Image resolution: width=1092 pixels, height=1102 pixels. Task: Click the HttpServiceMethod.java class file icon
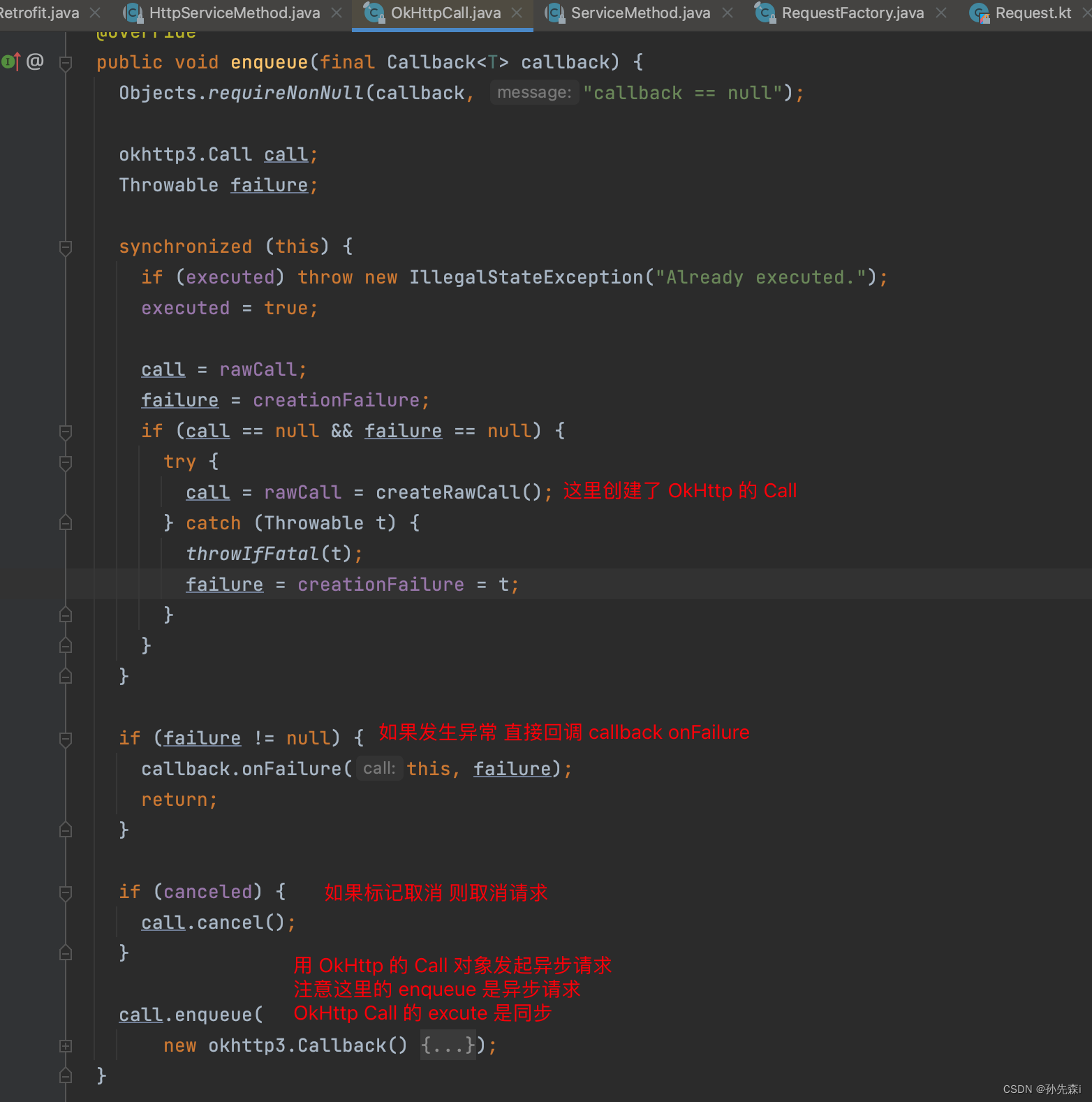(133, 13)
